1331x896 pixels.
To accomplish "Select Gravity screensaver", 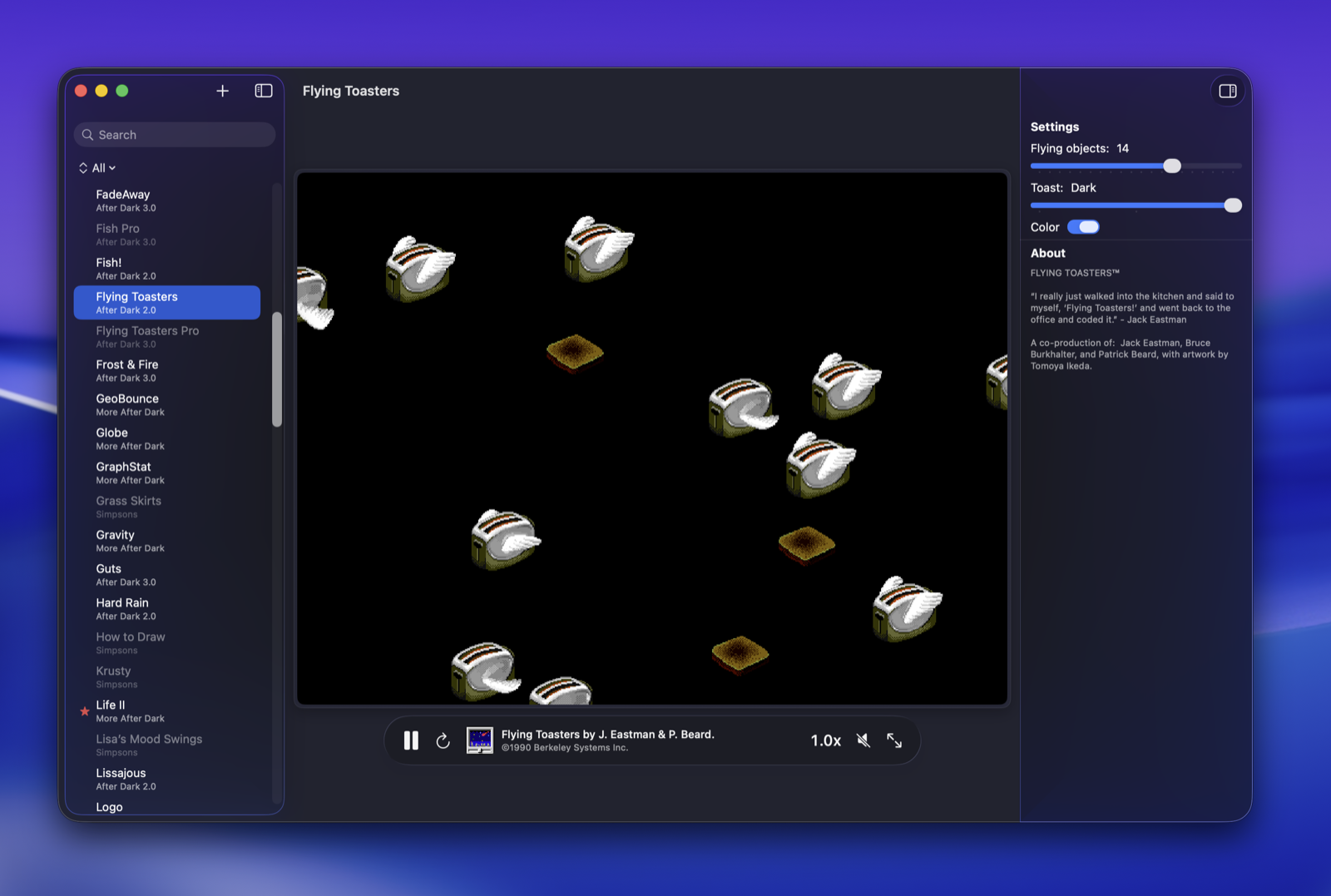I will coord(167,542).
